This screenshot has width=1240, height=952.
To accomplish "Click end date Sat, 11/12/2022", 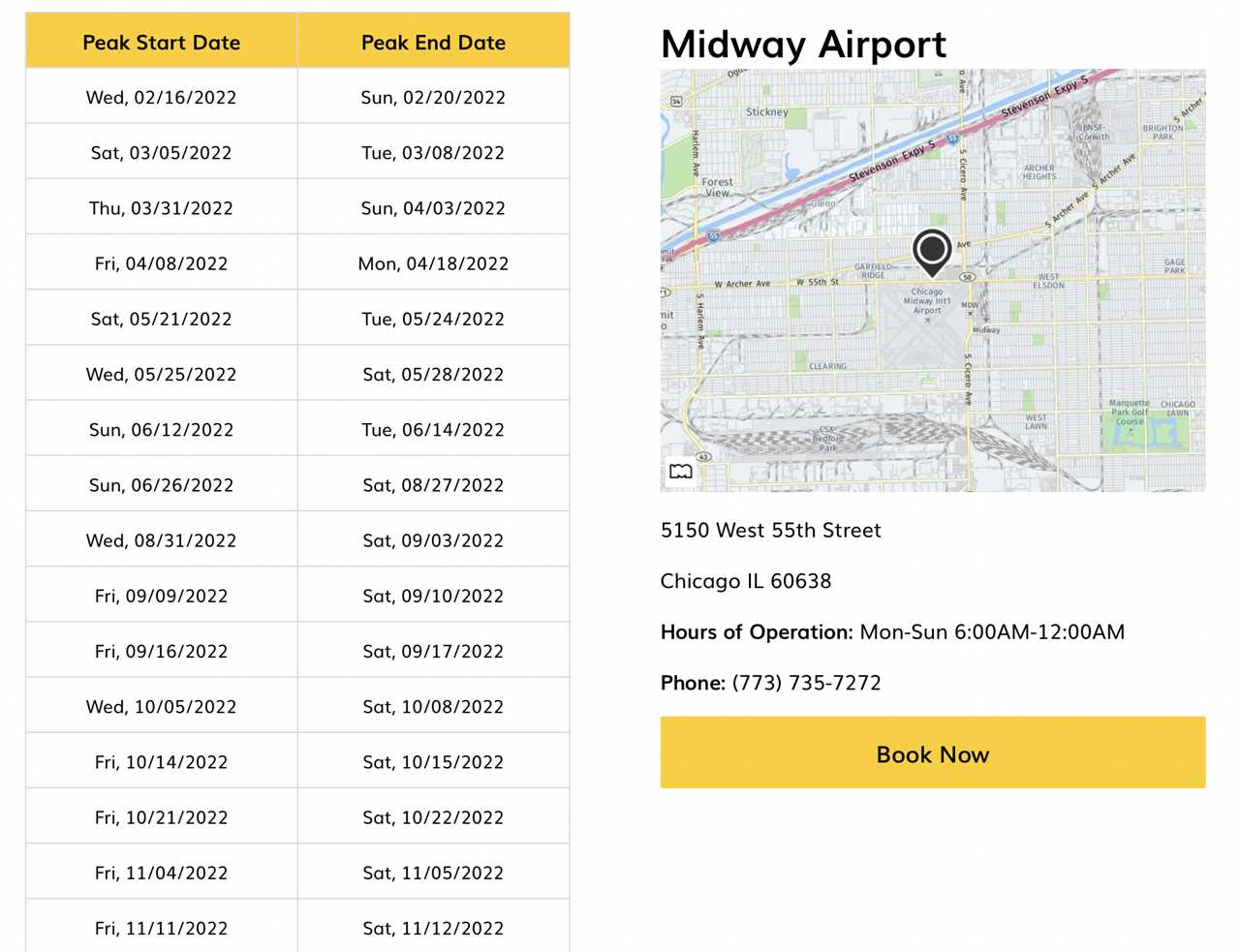I will pyautogui.click(x=433, y=929).
